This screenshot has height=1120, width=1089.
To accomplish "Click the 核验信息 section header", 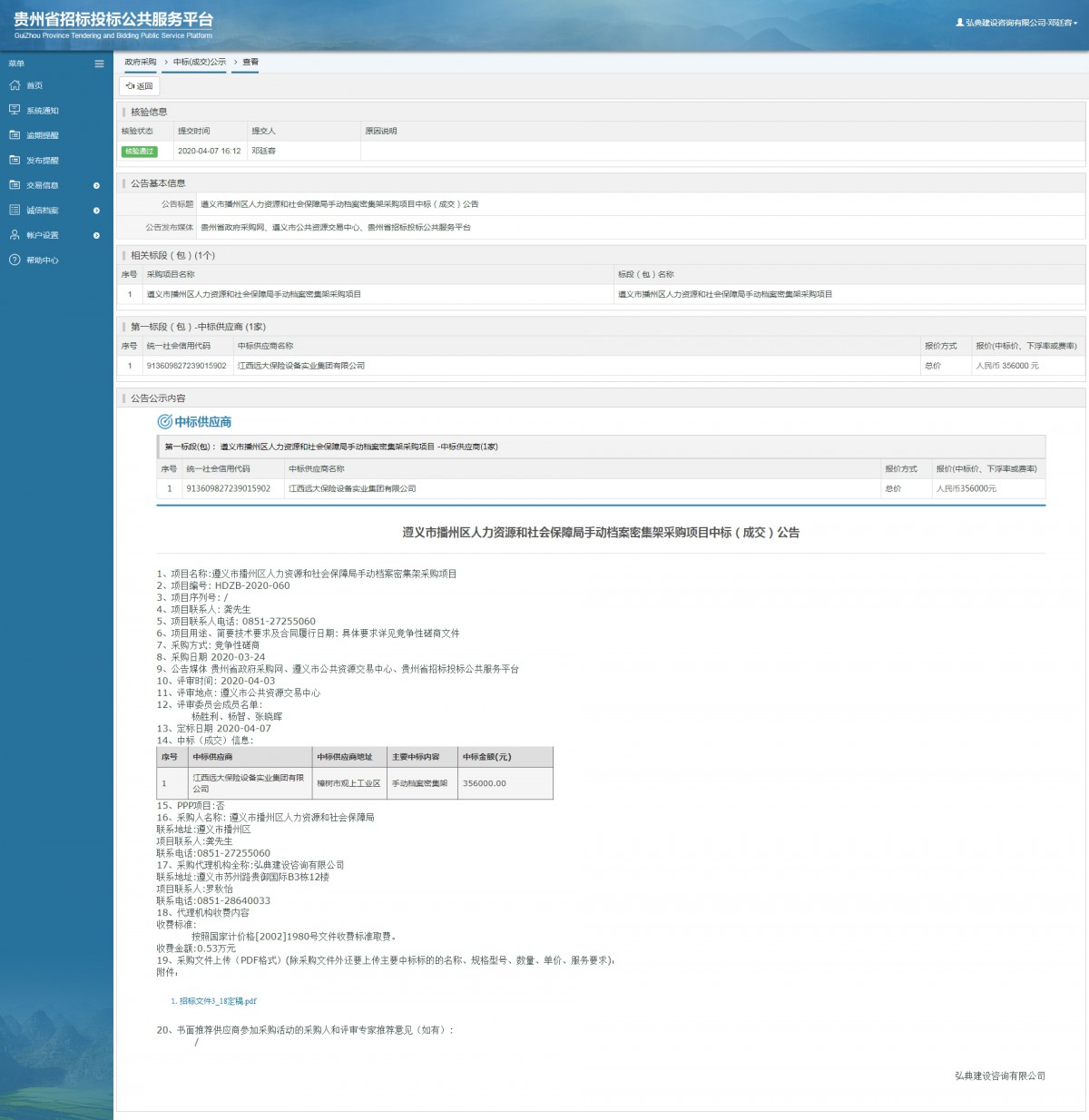I will [149, 112].
